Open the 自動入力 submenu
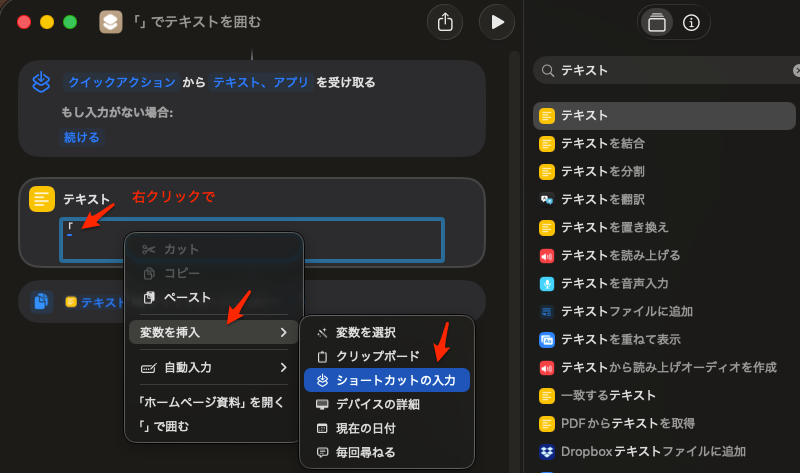 pos(214,368)
